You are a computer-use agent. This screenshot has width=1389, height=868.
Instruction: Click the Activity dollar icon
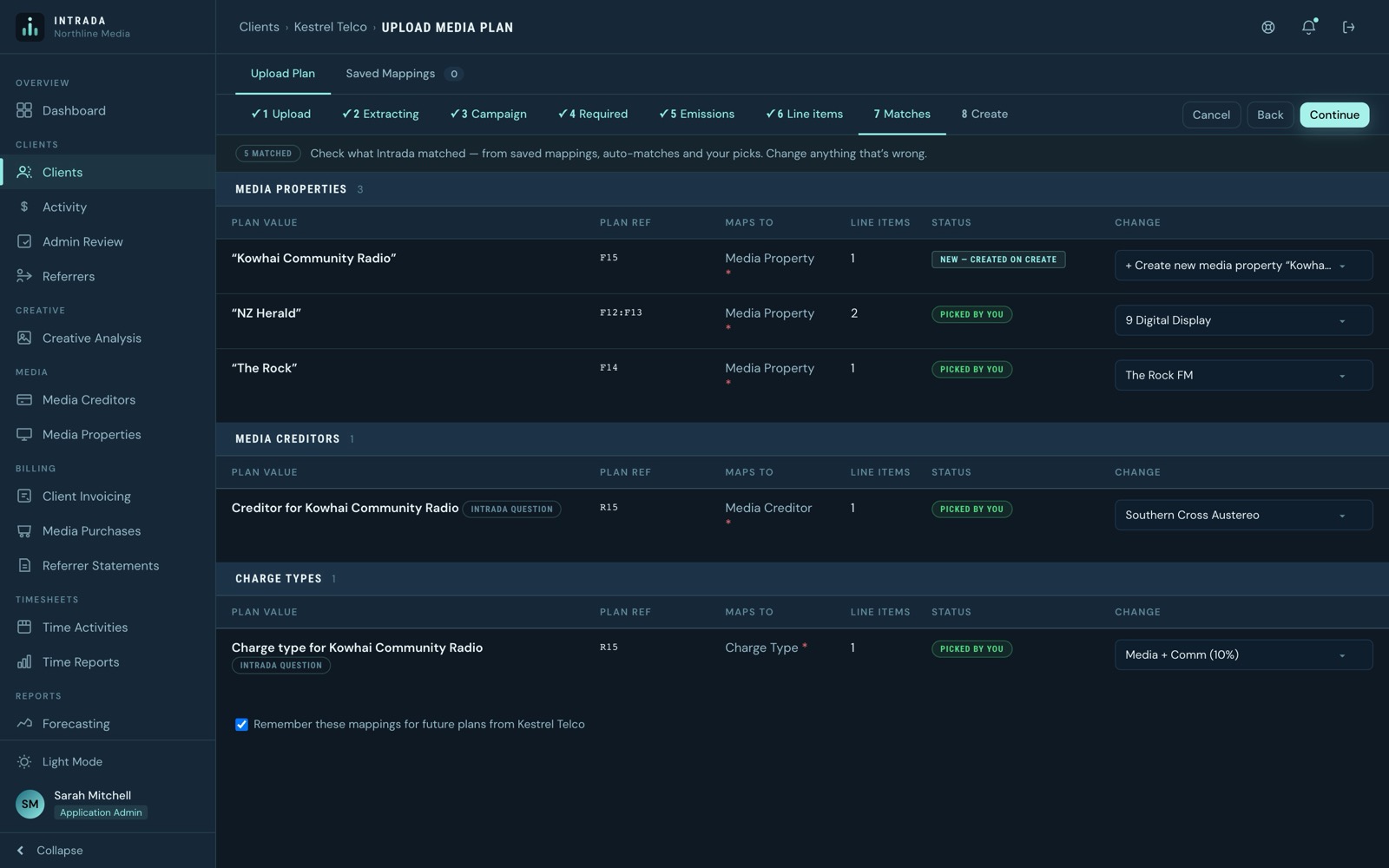click(24, 207)
